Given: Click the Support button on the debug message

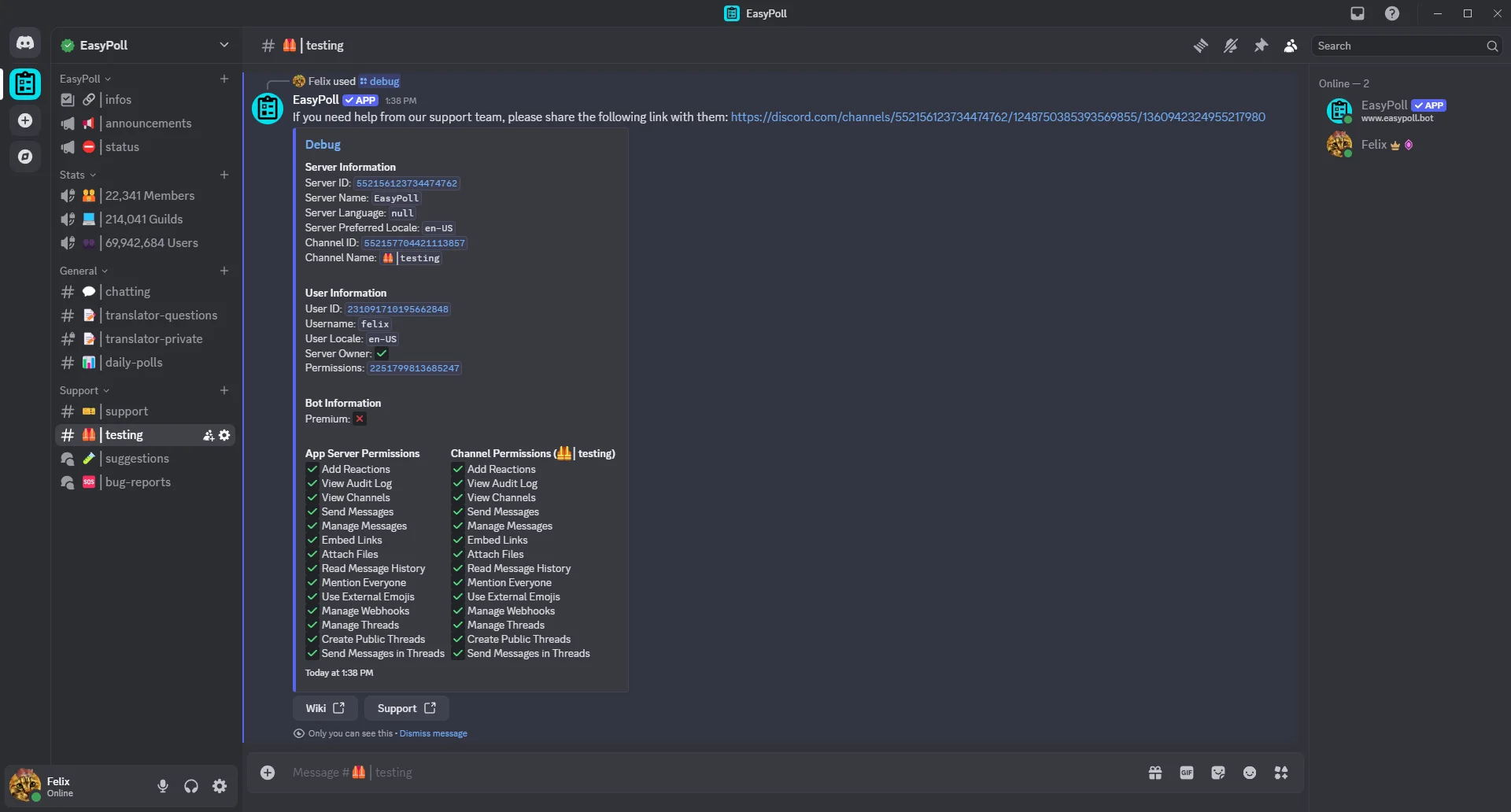Looking at the screenshot, I should point(406,707).
